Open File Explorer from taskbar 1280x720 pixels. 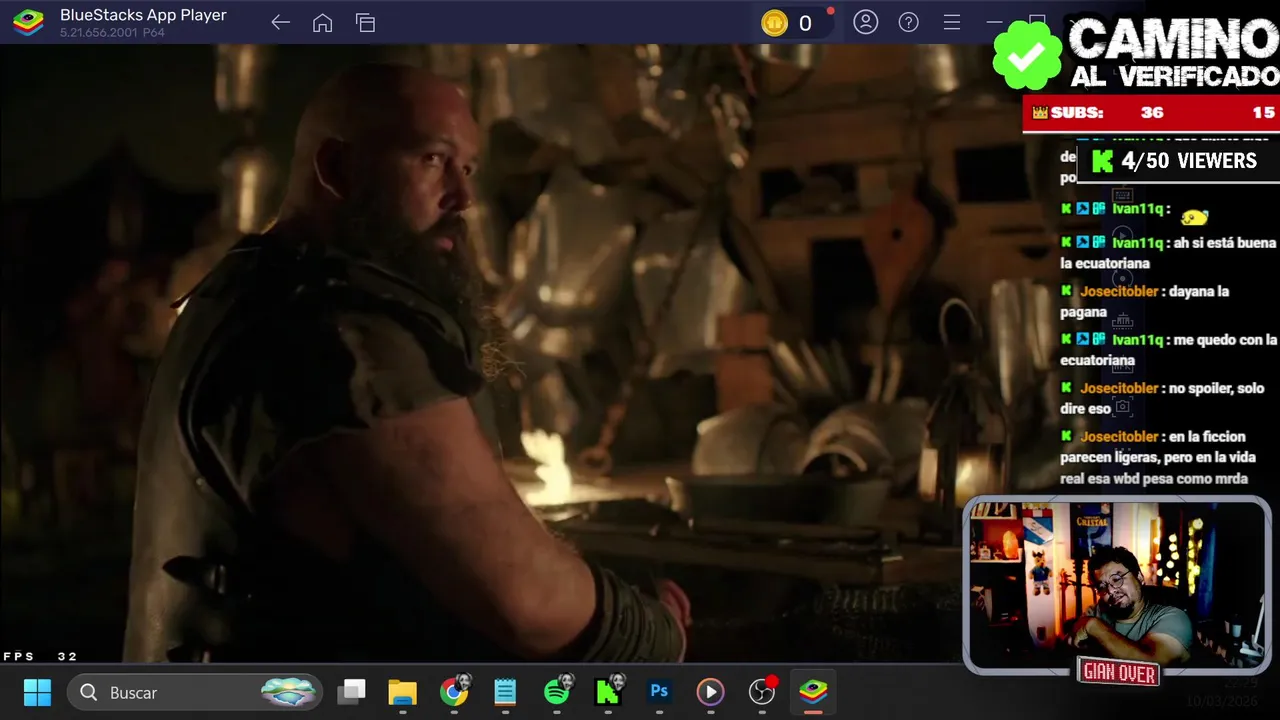tap(402, 692)
